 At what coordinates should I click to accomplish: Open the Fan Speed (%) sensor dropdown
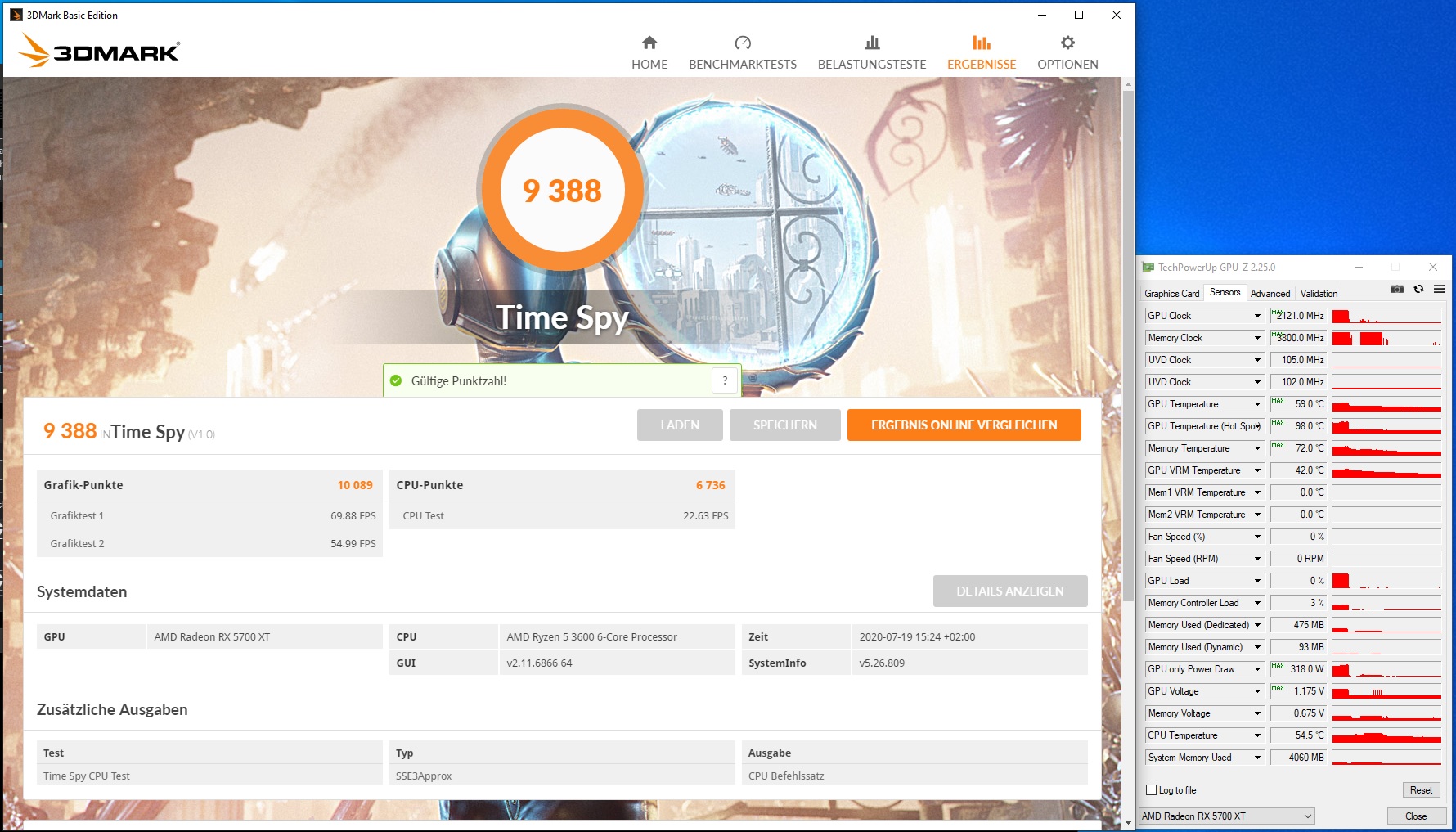pos(1257,537)
